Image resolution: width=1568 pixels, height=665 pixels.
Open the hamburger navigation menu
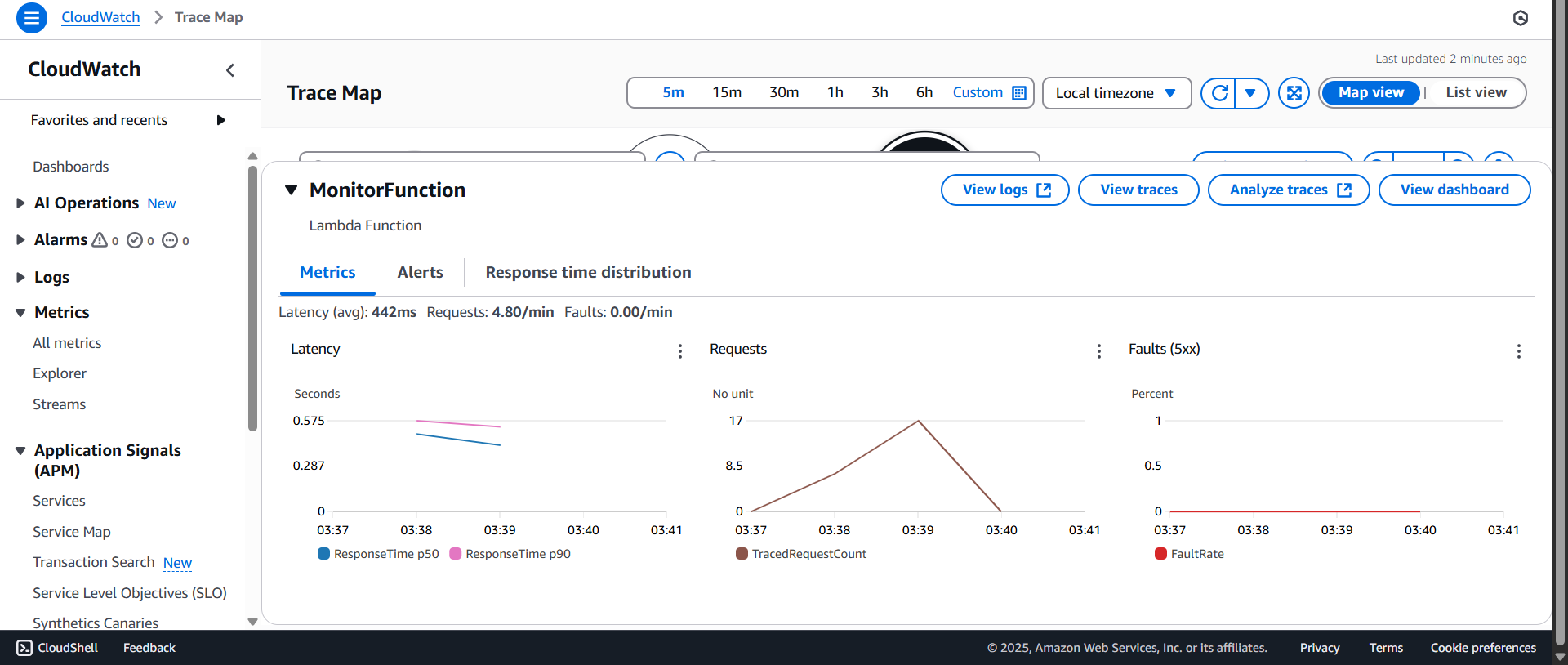[31, 17]
